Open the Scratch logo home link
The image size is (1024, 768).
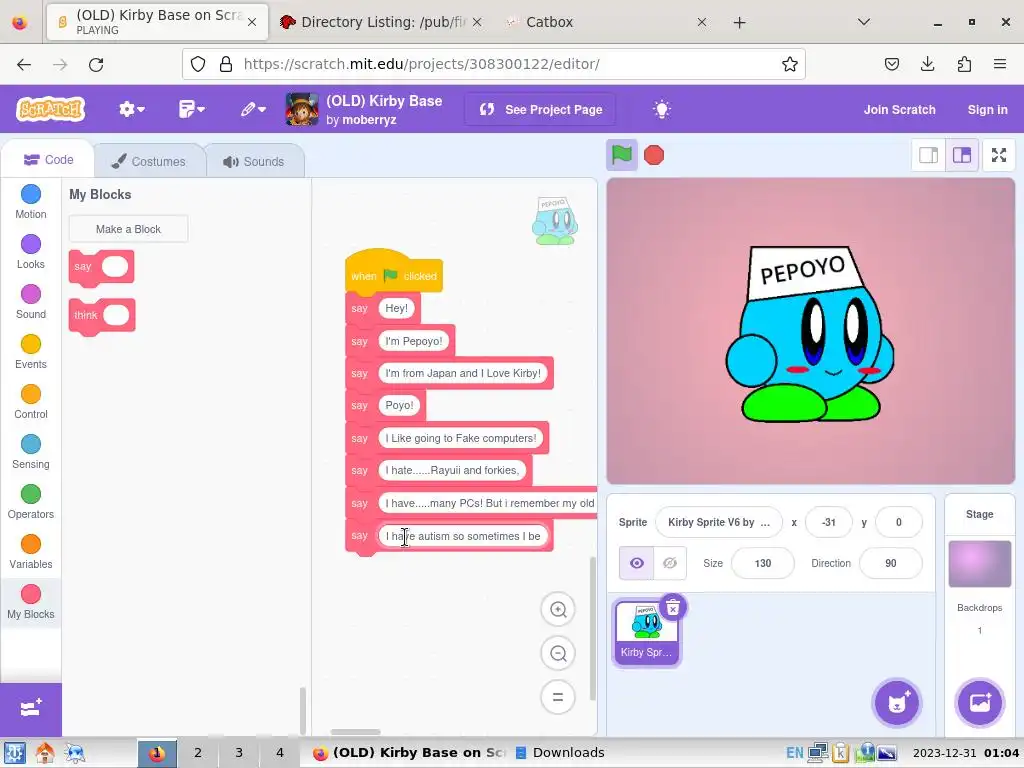click(x=51, y=109)
